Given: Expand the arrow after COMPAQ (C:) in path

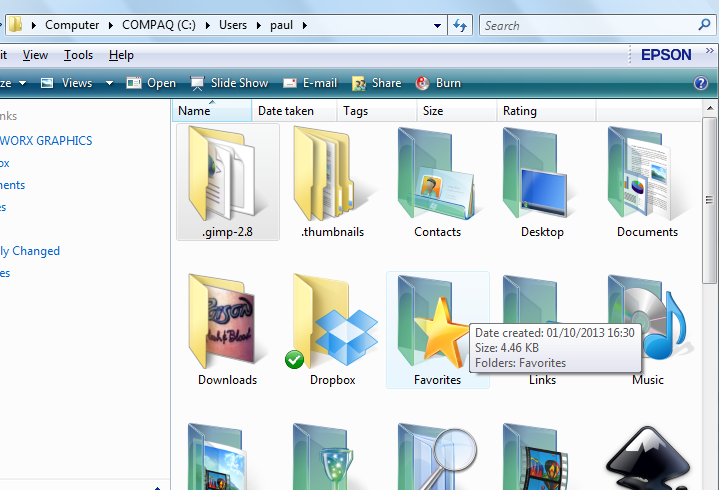Looking at the screenshot, I should [x=208, y=25].
